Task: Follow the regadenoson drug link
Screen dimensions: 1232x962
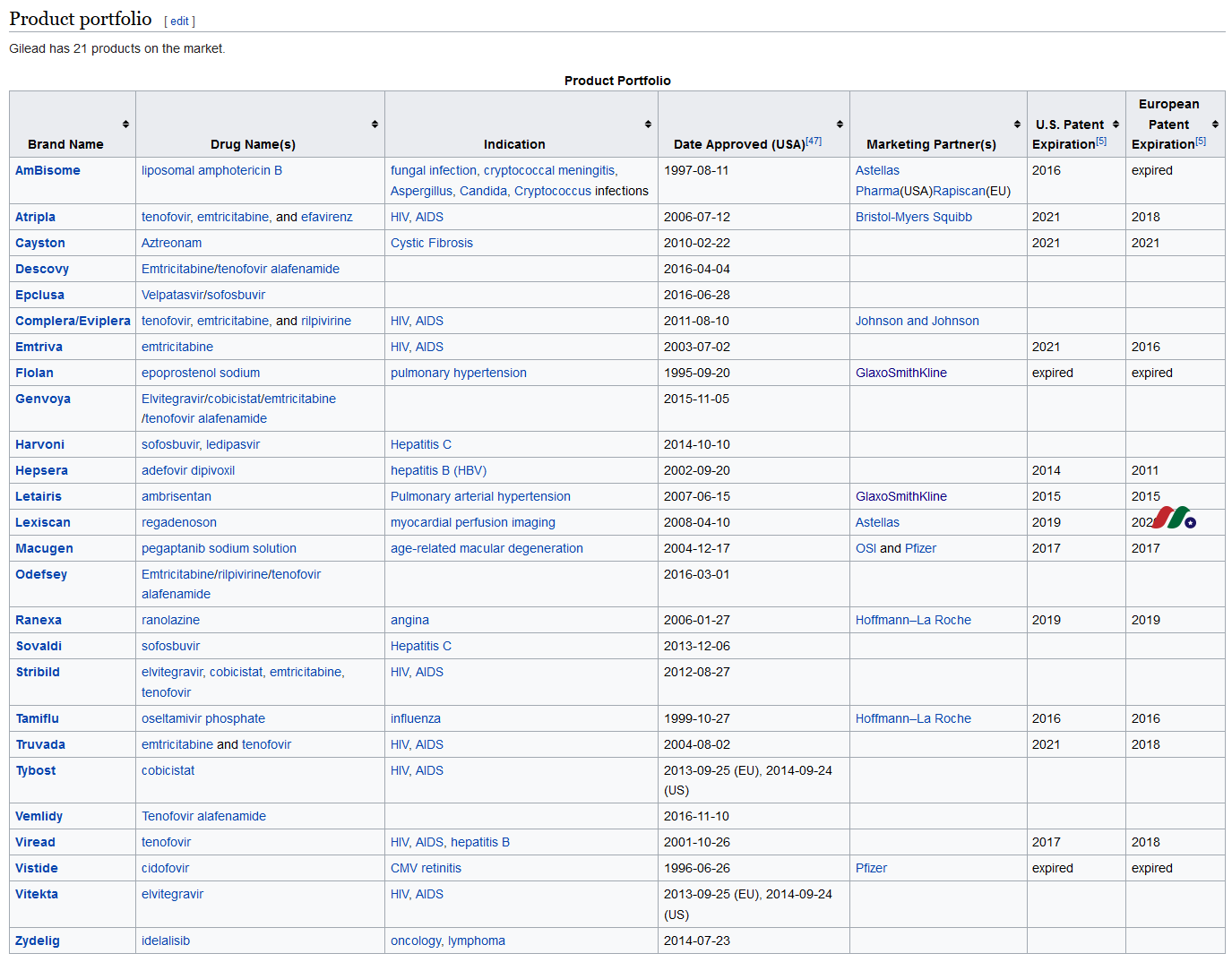Action: 179,522
